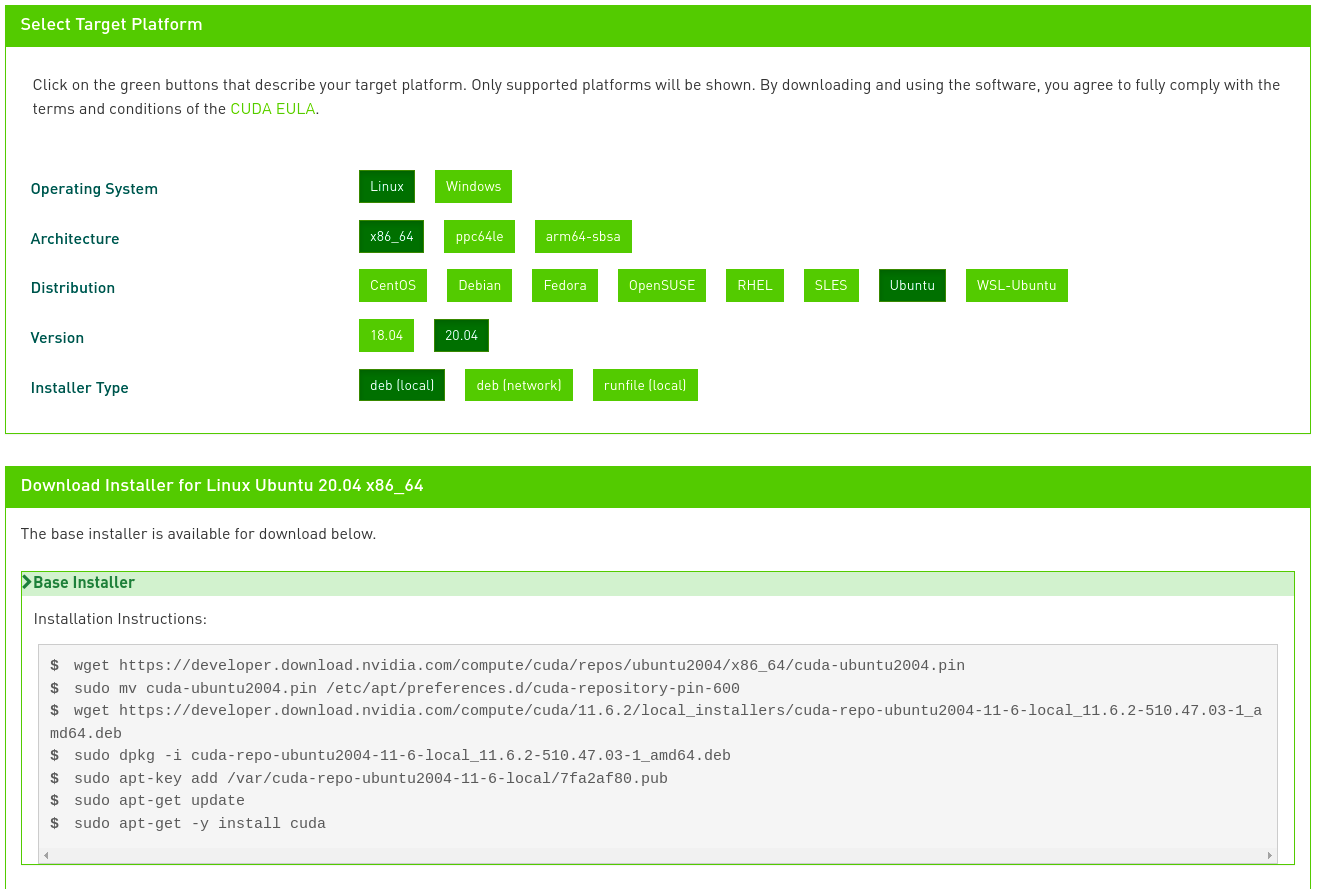1317x889 pixels.
Task: Pick RHEL as the target distribution
Action: pos(754,285)
